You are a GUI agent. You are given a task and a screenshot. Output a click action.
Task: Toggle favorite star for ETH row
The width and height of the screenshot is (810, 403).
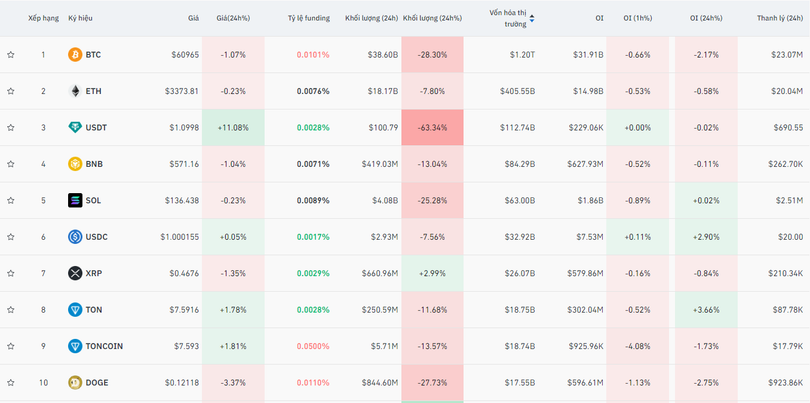click(11, 91)
